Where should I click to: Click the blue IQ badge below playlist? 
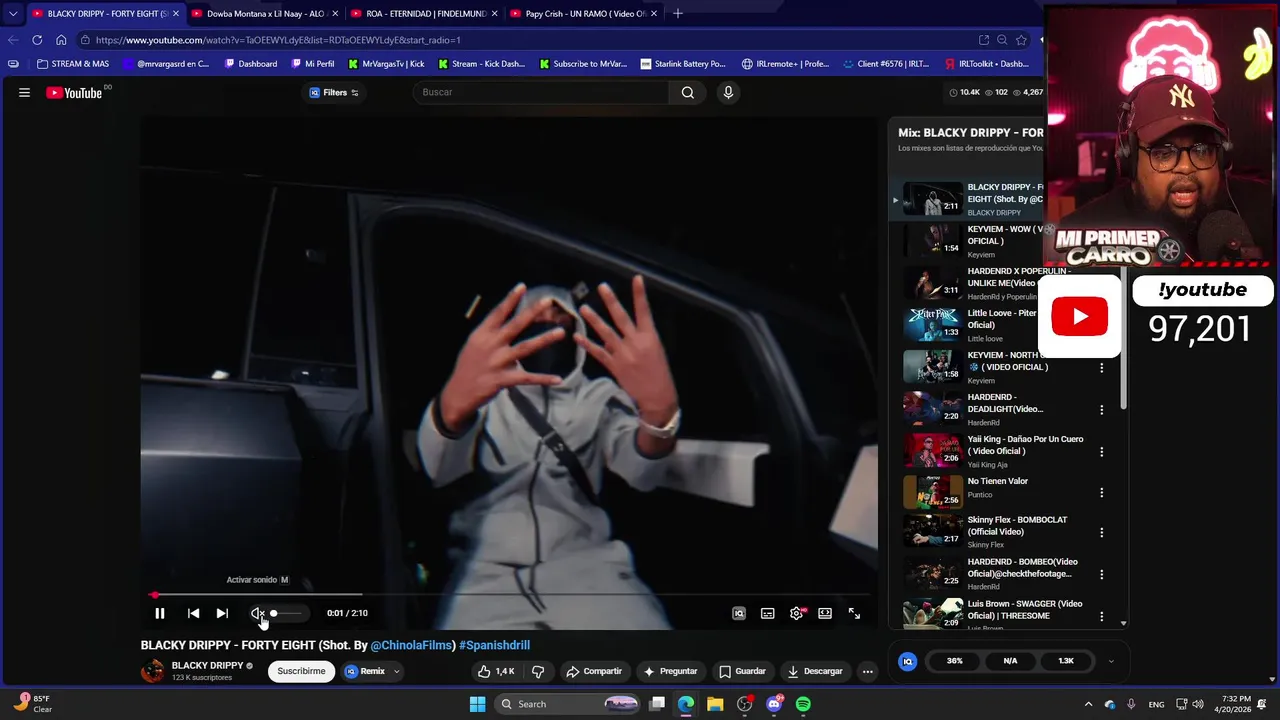pyautogui.click(x=908, y=661)
